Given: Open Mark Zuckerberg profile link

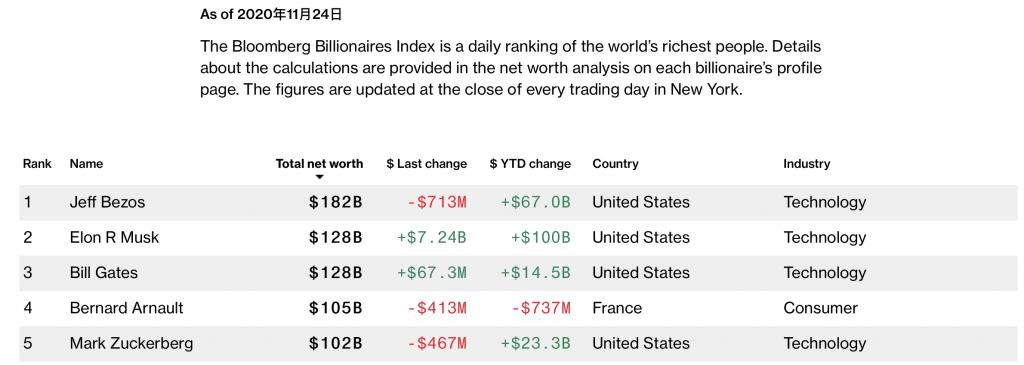Looking at the screenshot, I should [x=131, y=343].
